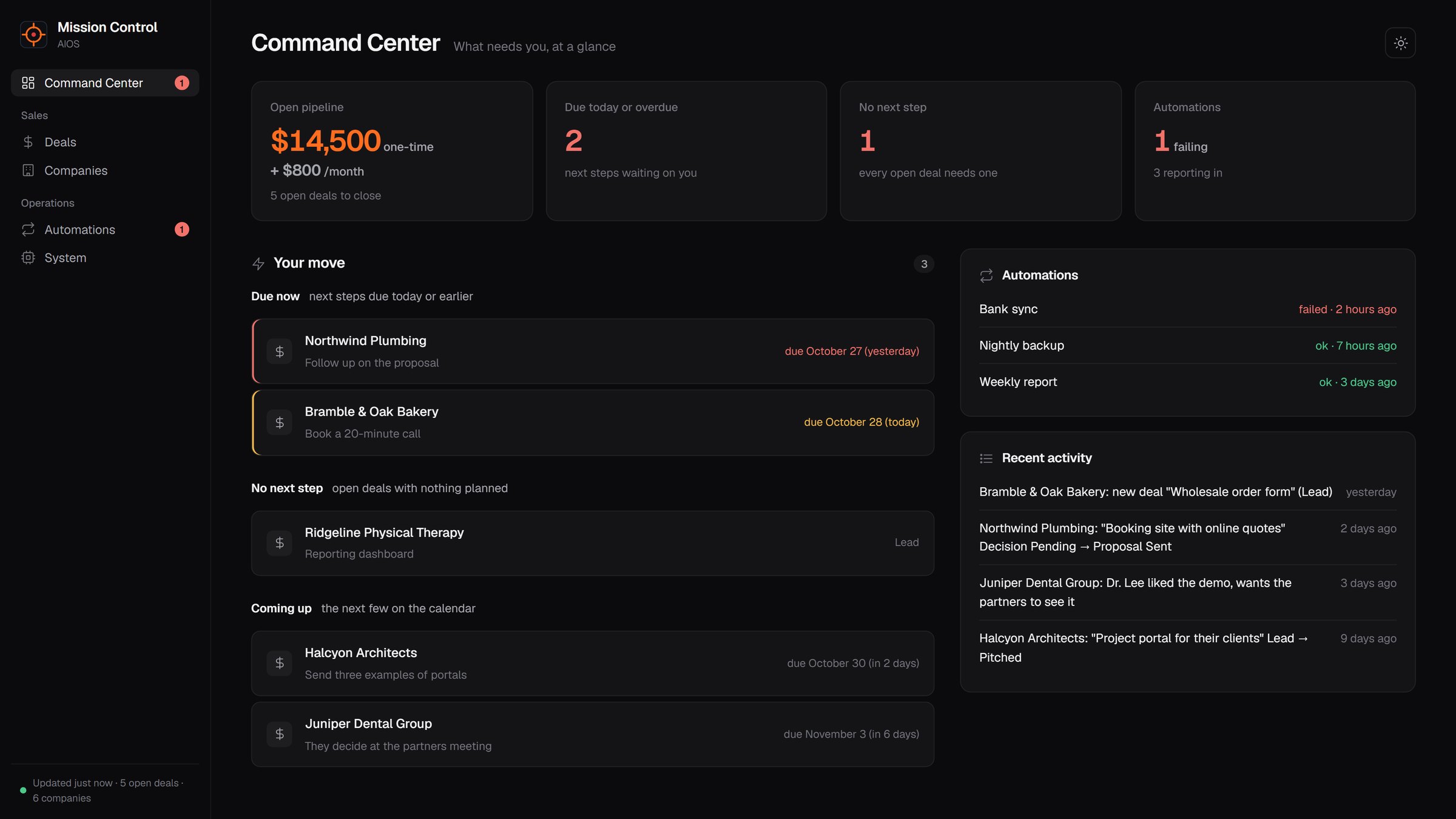Click the dollar icon on Juniper Dental Group row
The height and width of the screenshot is (819, 1456).
(x=280, y=734)
